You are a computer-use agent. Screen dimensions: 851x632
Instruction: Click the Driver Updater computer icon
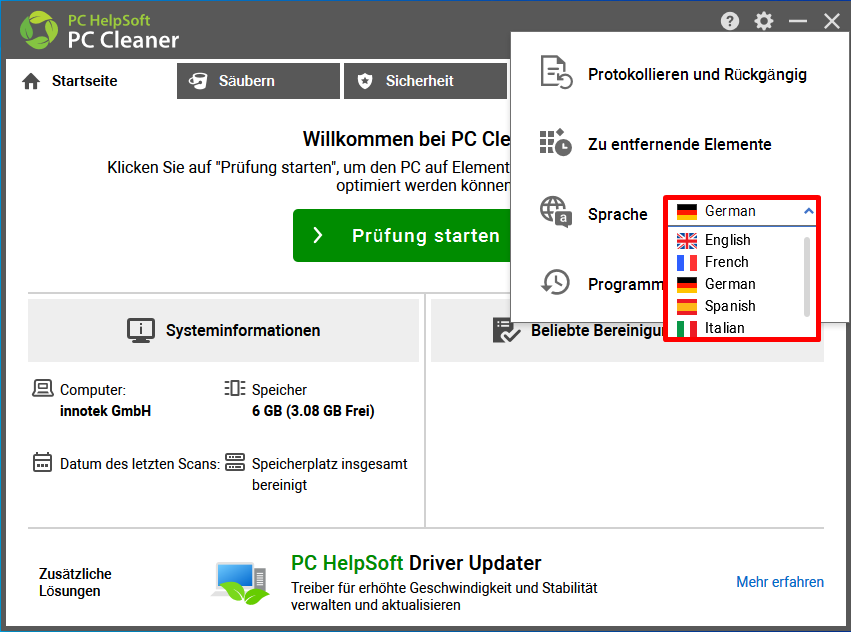click(240, 583)
